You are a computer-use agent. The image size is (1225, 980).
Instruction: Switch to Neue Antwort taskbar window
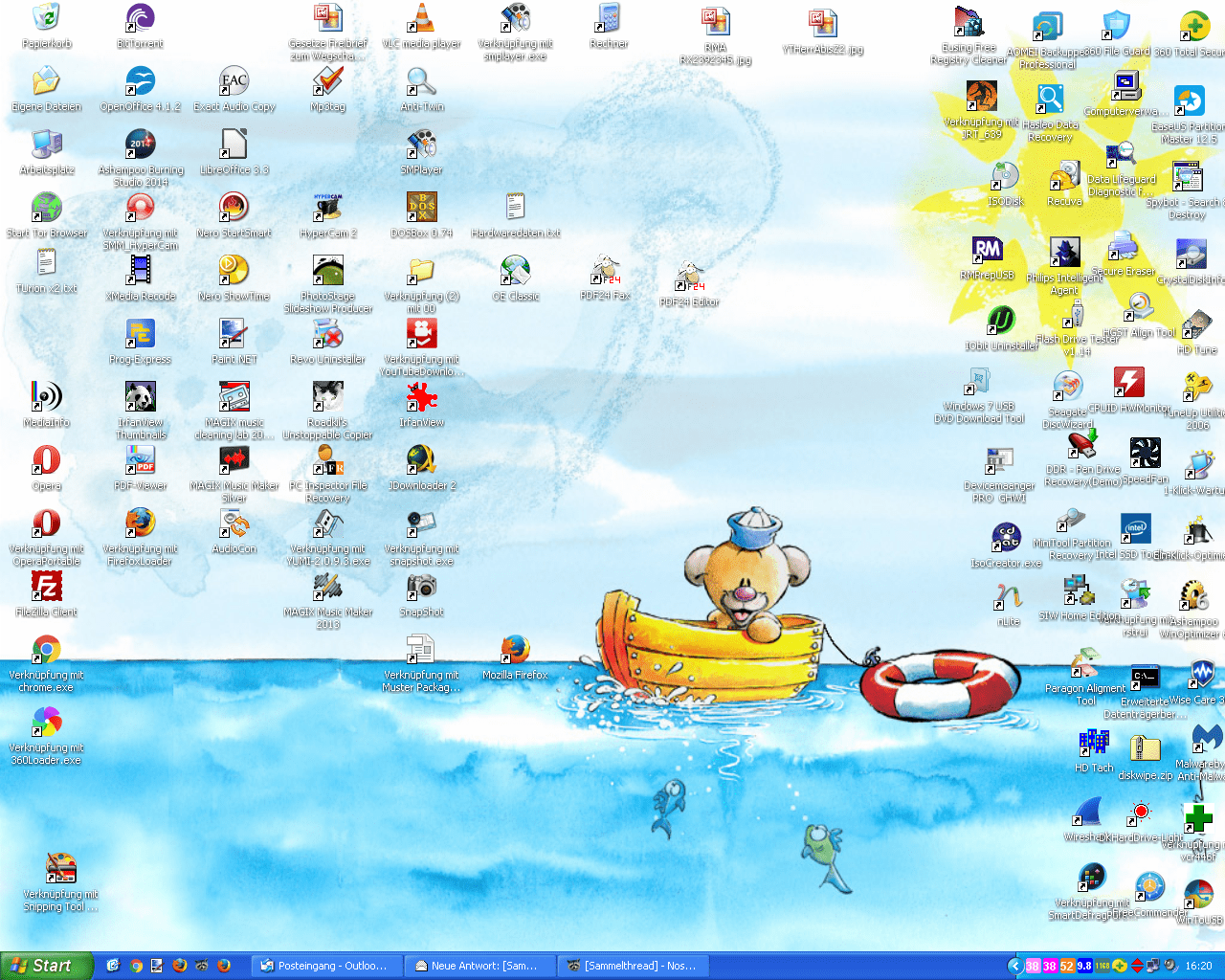coord(479,966)
